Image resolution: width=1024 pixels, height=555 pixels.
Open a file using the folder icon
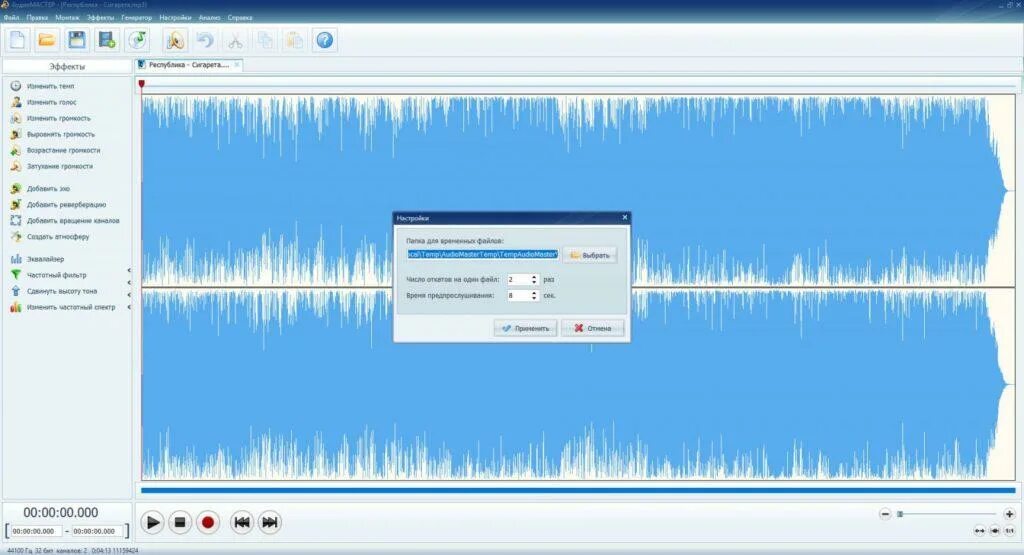(46, 40)
